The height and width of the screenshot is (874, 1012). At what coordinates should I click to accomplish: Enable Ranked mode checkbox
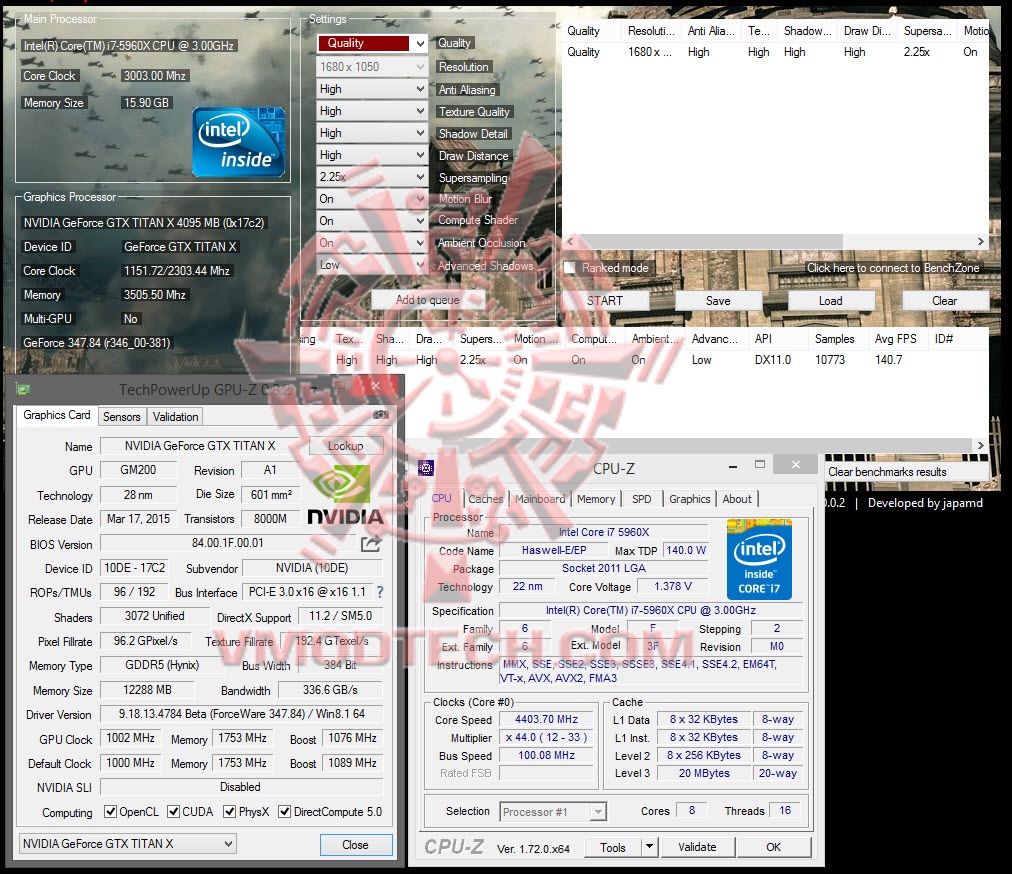pyautogui.click(x=571, y=268)
